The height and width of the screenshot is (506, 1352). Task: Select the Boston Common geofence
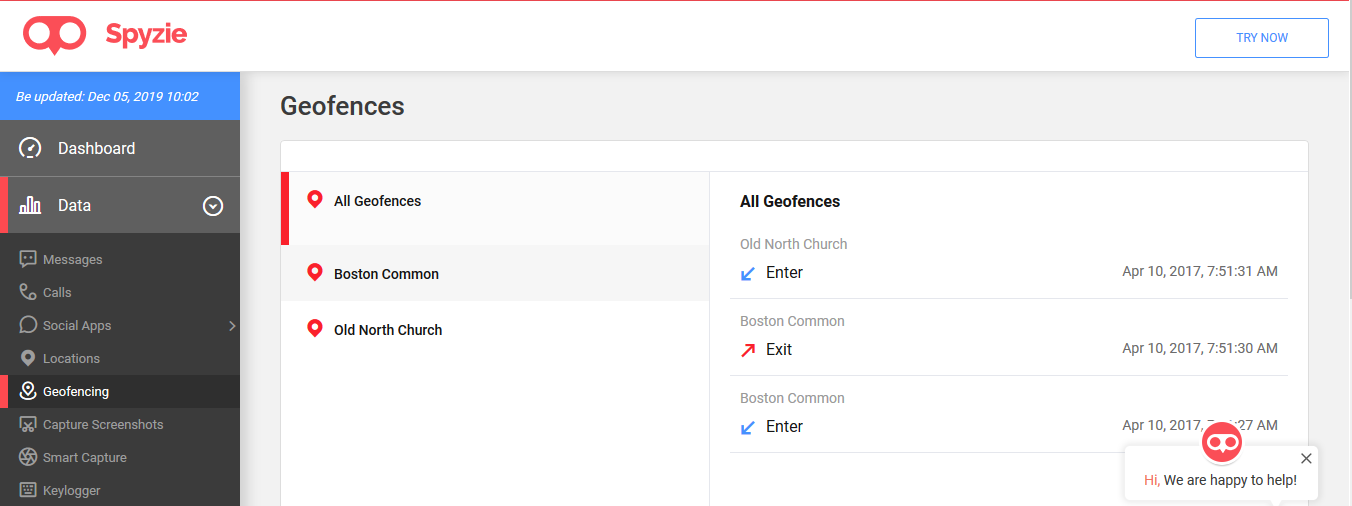click(x=495, y=273)
